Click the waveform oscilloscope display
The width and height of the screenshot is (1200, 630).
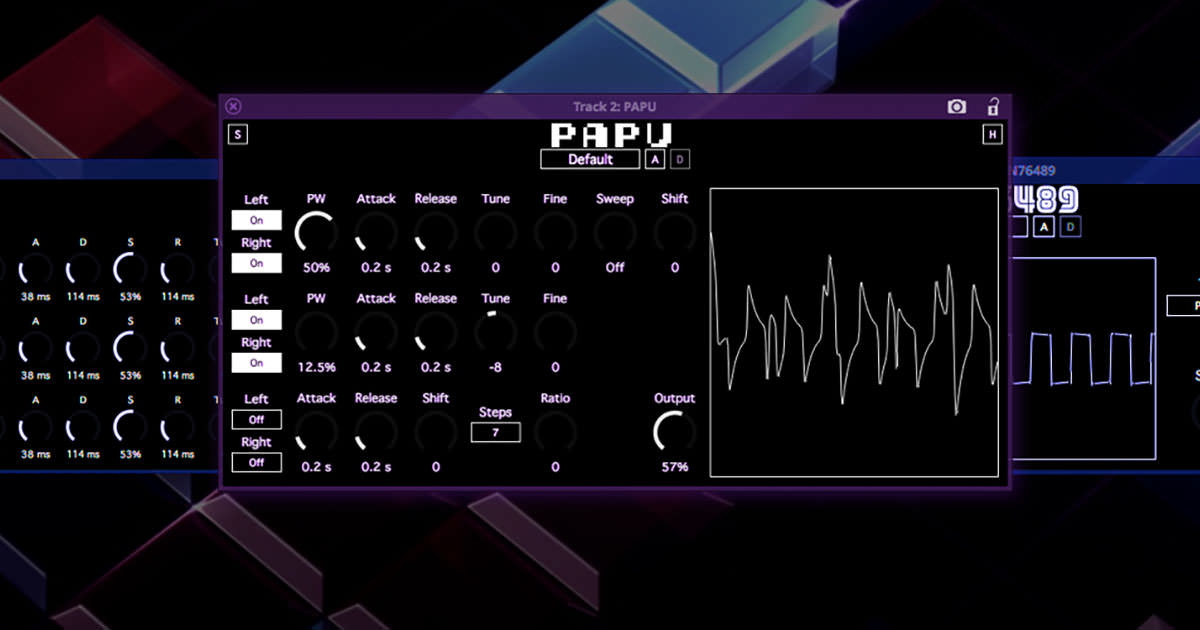[854, 332]
